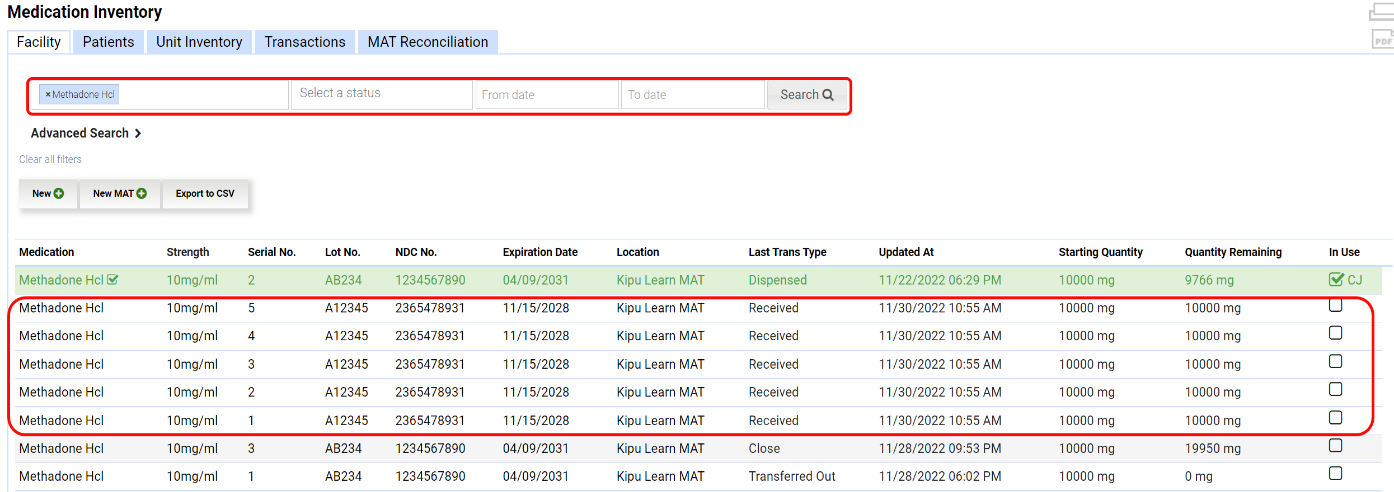Export inventory list to CSV
This screenshot has height=492, width=1394.
(205, 193)
